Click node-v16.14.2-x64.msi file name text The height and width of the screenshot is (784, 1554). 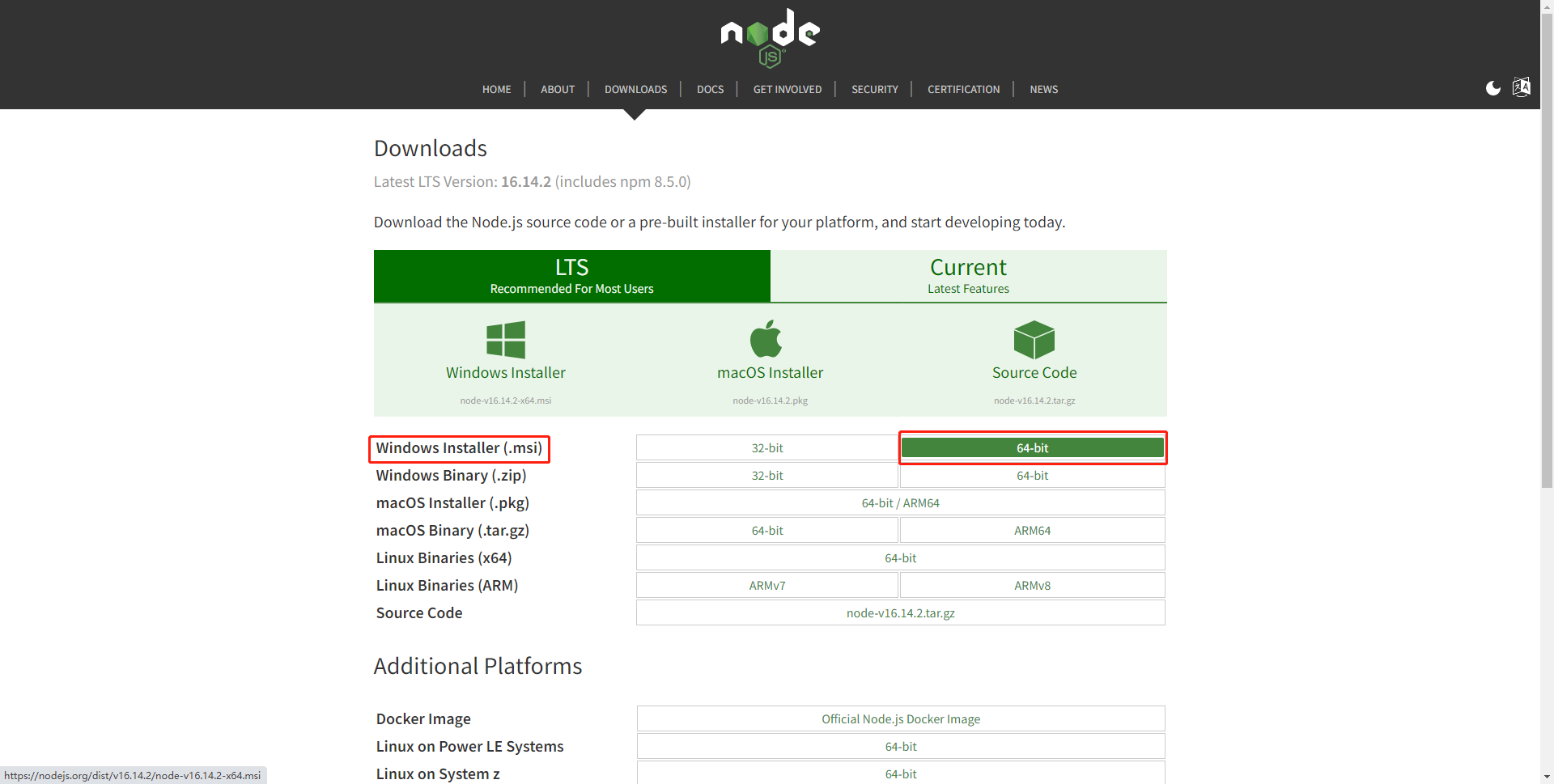[506, 400]
